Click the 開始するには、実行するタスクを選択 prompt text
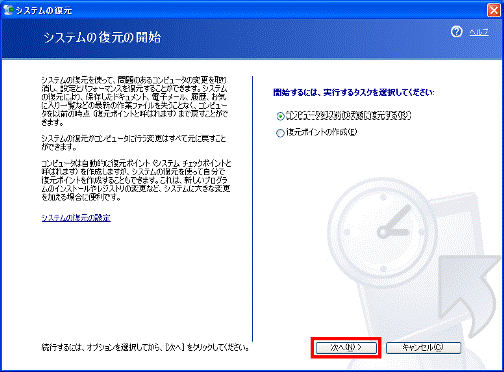This screenshot has width=504, height=372. point(354,92)
